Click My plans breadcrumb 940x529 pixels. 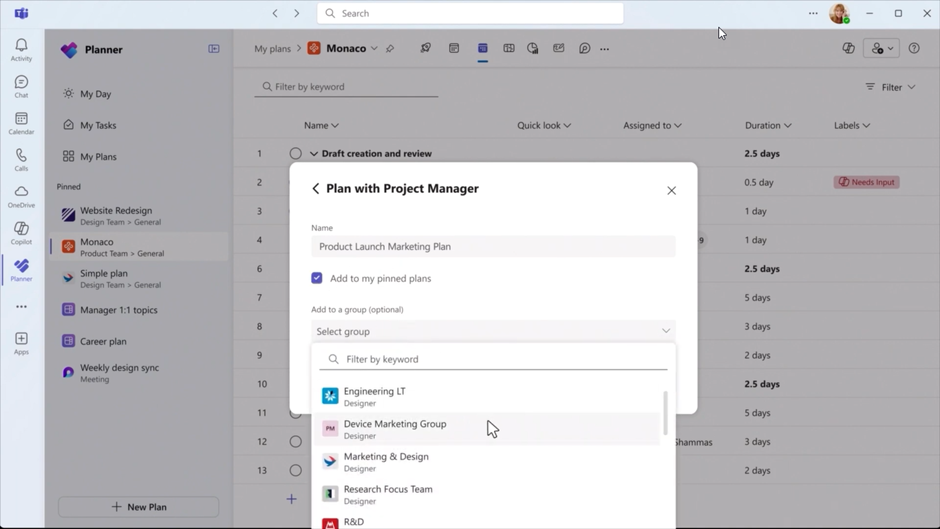coord(272,49)
